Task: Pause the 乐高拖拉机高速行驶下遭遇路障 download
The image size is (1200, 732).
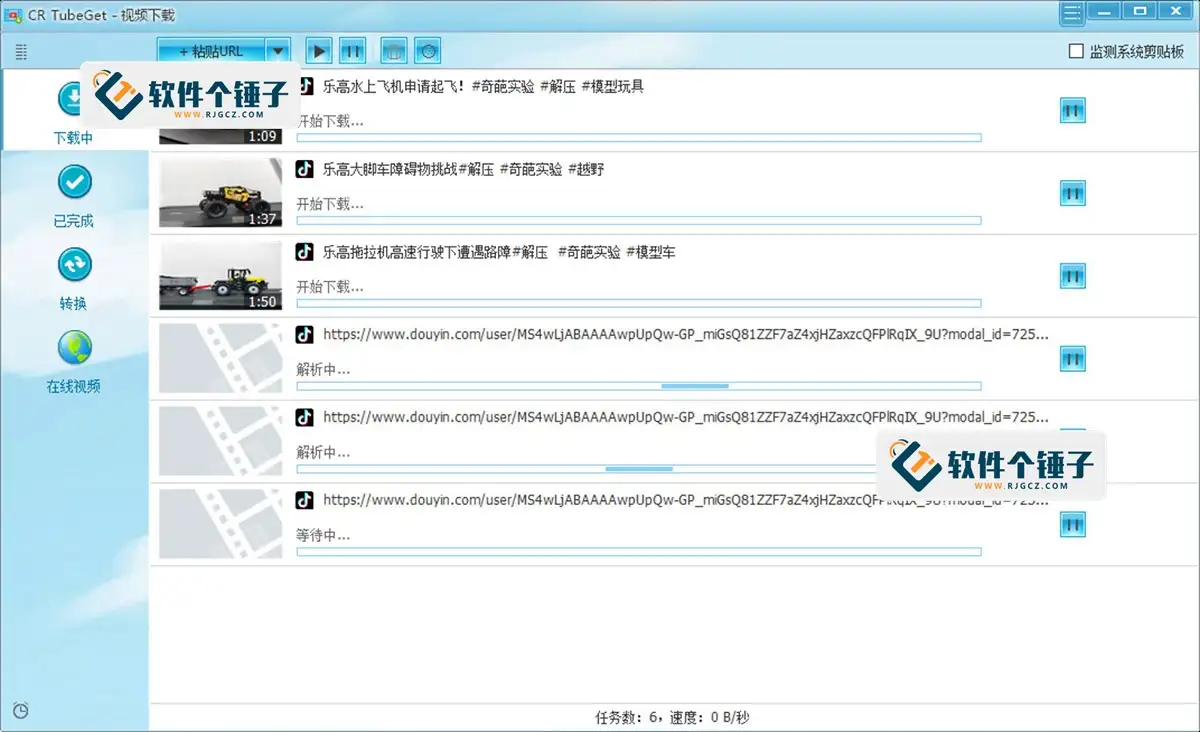Action: tap(1073, 276)
